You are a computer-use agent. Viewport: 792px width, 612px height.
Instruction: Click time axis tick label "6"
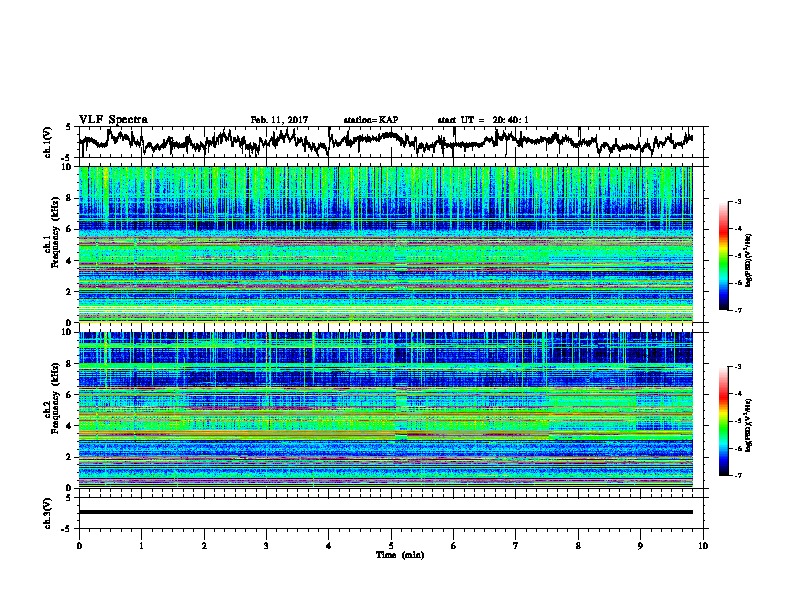point(454,546)
